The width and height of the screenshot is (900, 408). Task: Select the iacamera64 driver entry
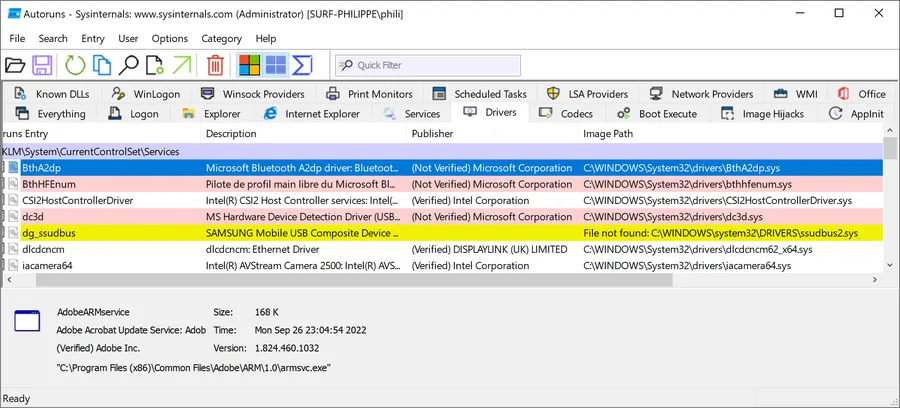tap(442, 266)
